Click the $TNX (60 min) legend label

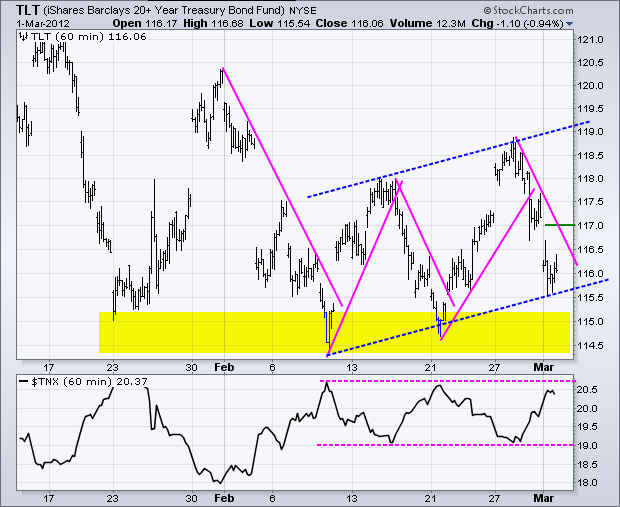(x=89, y=382)
